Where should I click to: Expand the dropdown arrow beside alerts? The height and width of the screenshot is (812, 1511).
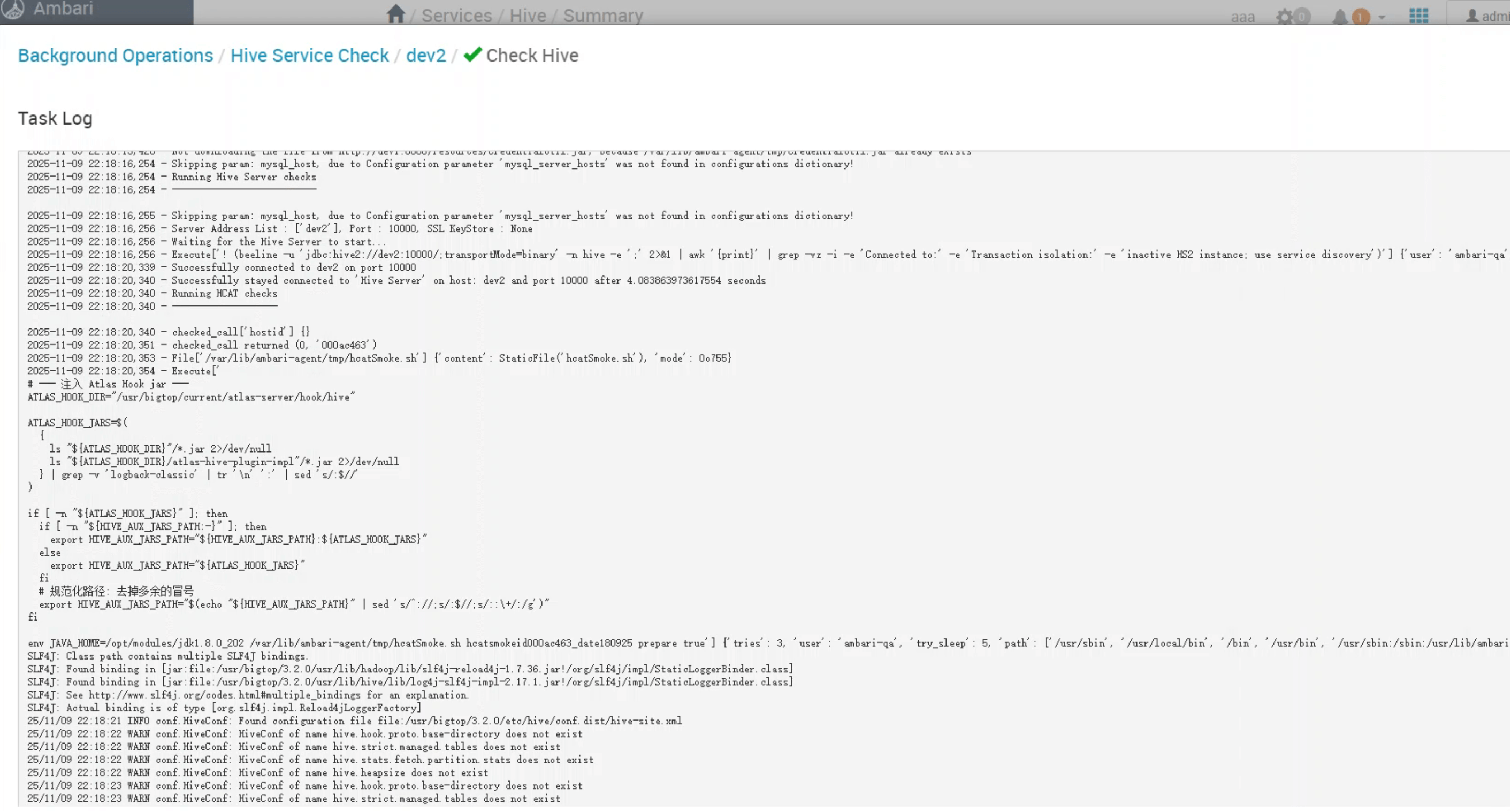click(1382, 18)
